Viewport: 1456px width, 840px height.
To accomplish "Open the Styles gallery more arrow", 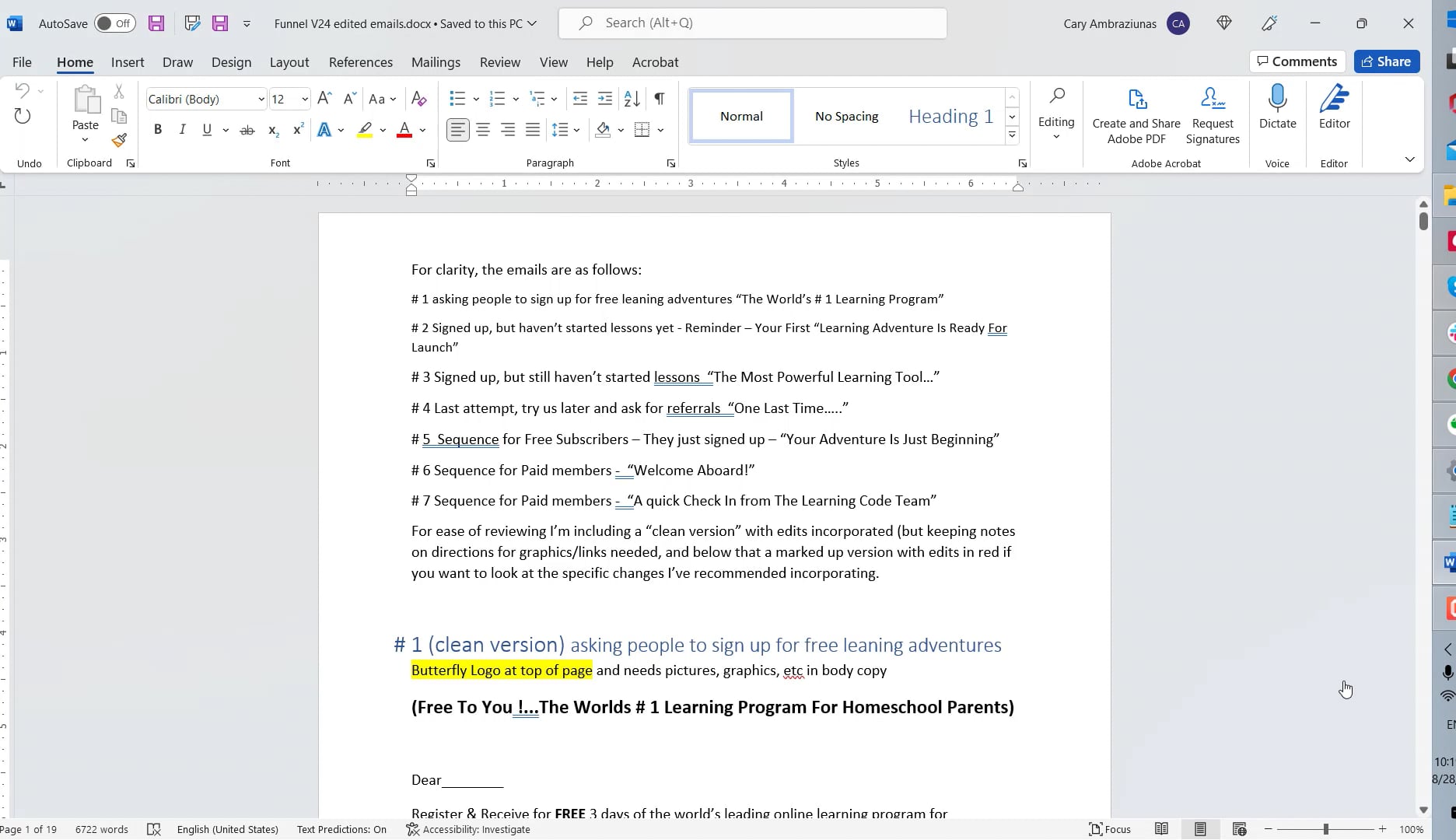I will 1012,135.
